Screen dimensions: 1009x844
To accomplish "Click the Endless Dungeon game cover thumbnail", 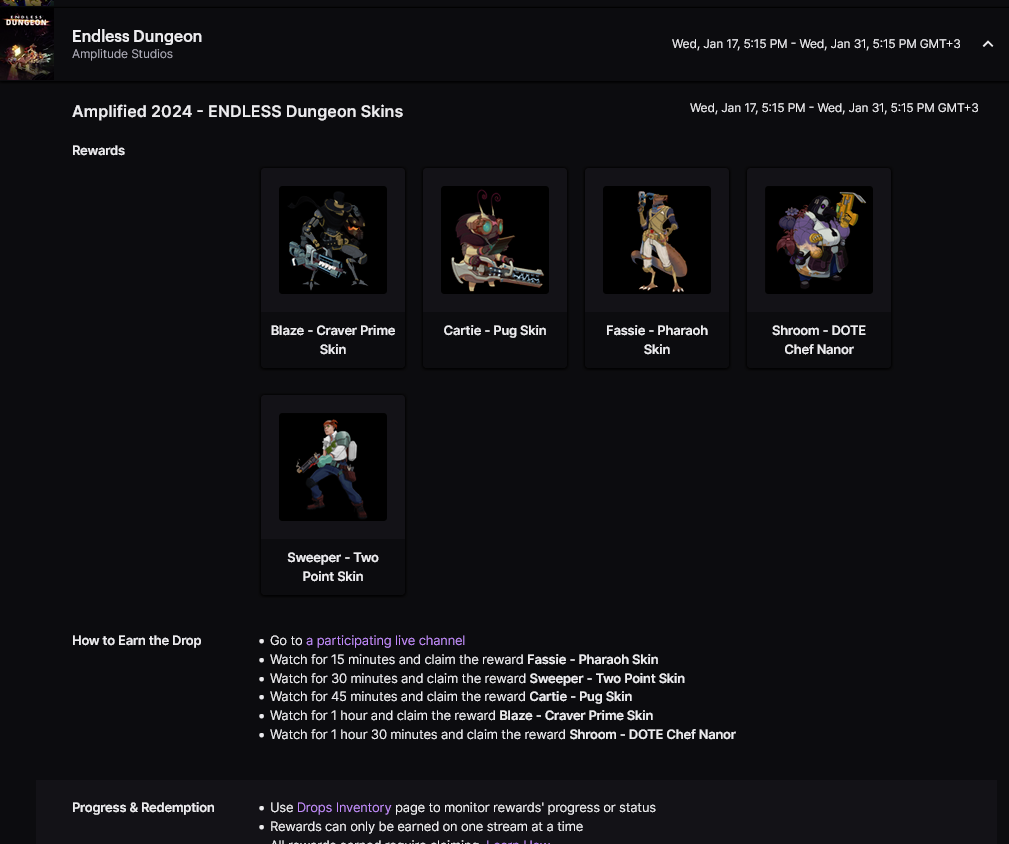I will [26, 44].
